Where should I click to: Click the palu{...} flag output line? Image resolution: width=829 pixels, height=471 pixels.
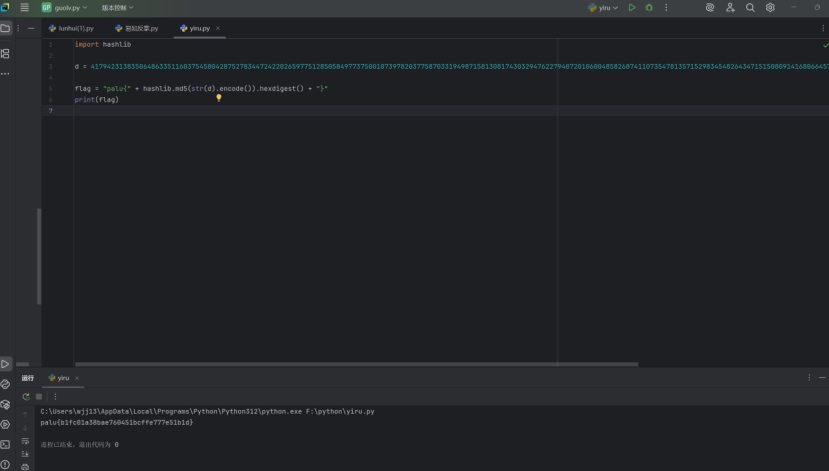click(x=117, y=422)
